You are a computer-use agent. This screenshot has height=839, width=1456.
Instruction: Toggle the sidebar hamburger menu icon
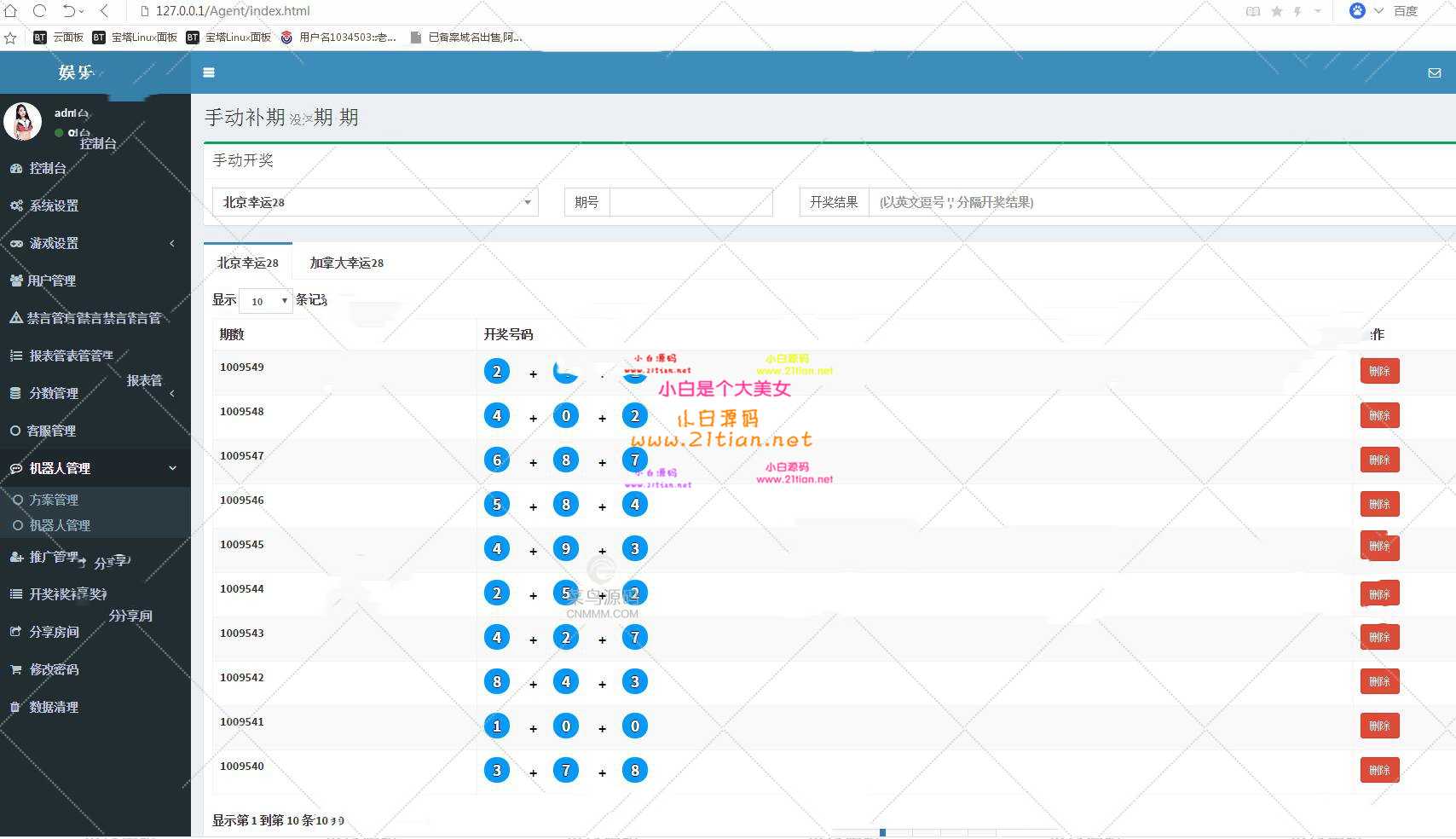click(209, 72)
